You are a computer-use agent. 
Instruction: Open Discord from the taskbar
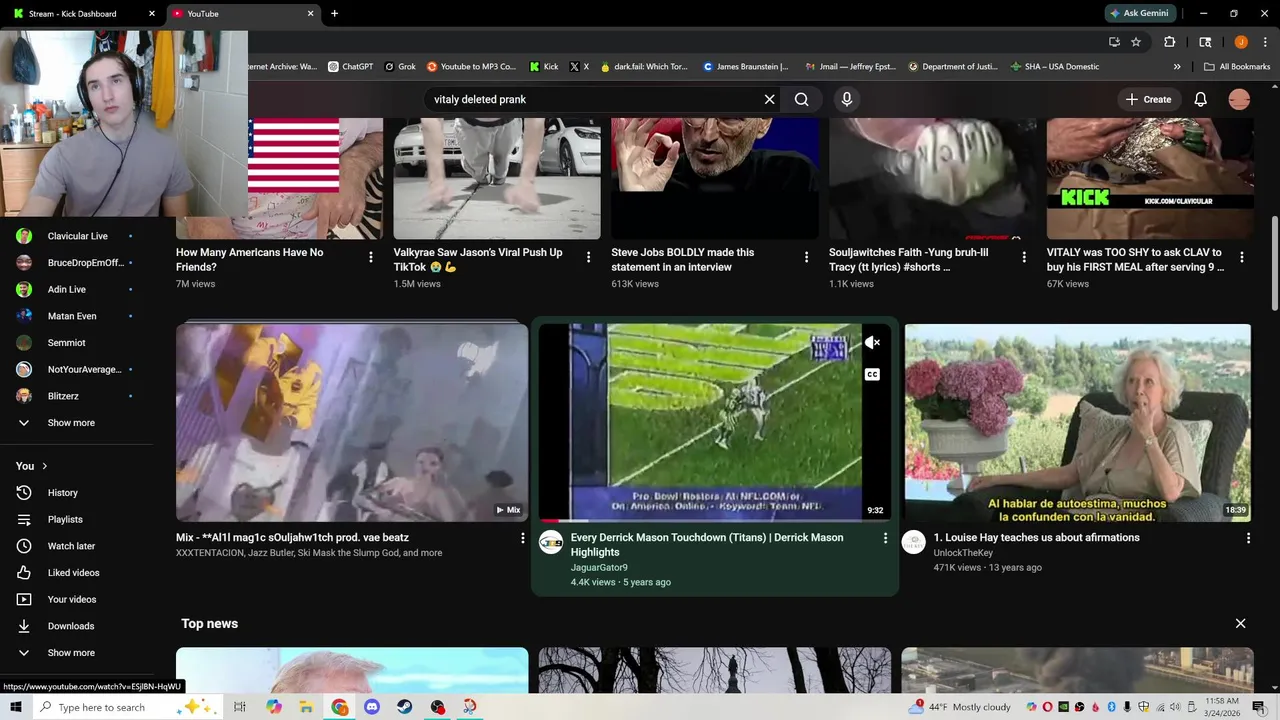(x=372, y=707)
